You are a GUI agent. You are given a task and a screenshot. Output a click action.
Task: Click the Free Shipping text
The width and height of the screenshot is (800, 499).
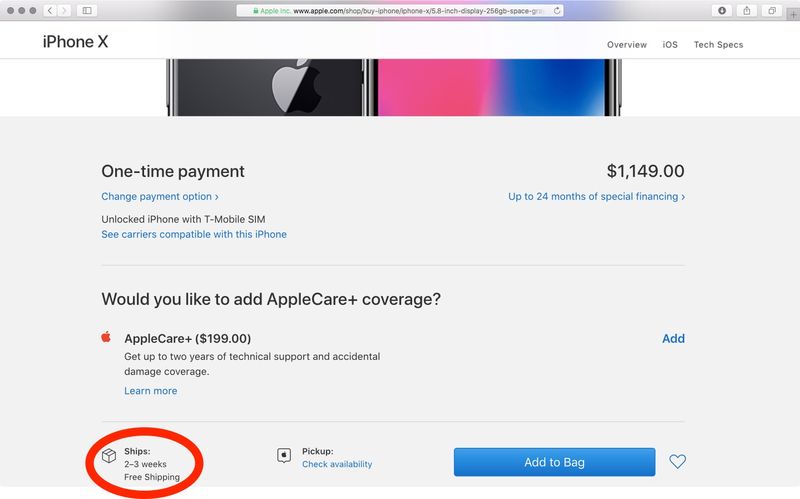pos(152,477)
